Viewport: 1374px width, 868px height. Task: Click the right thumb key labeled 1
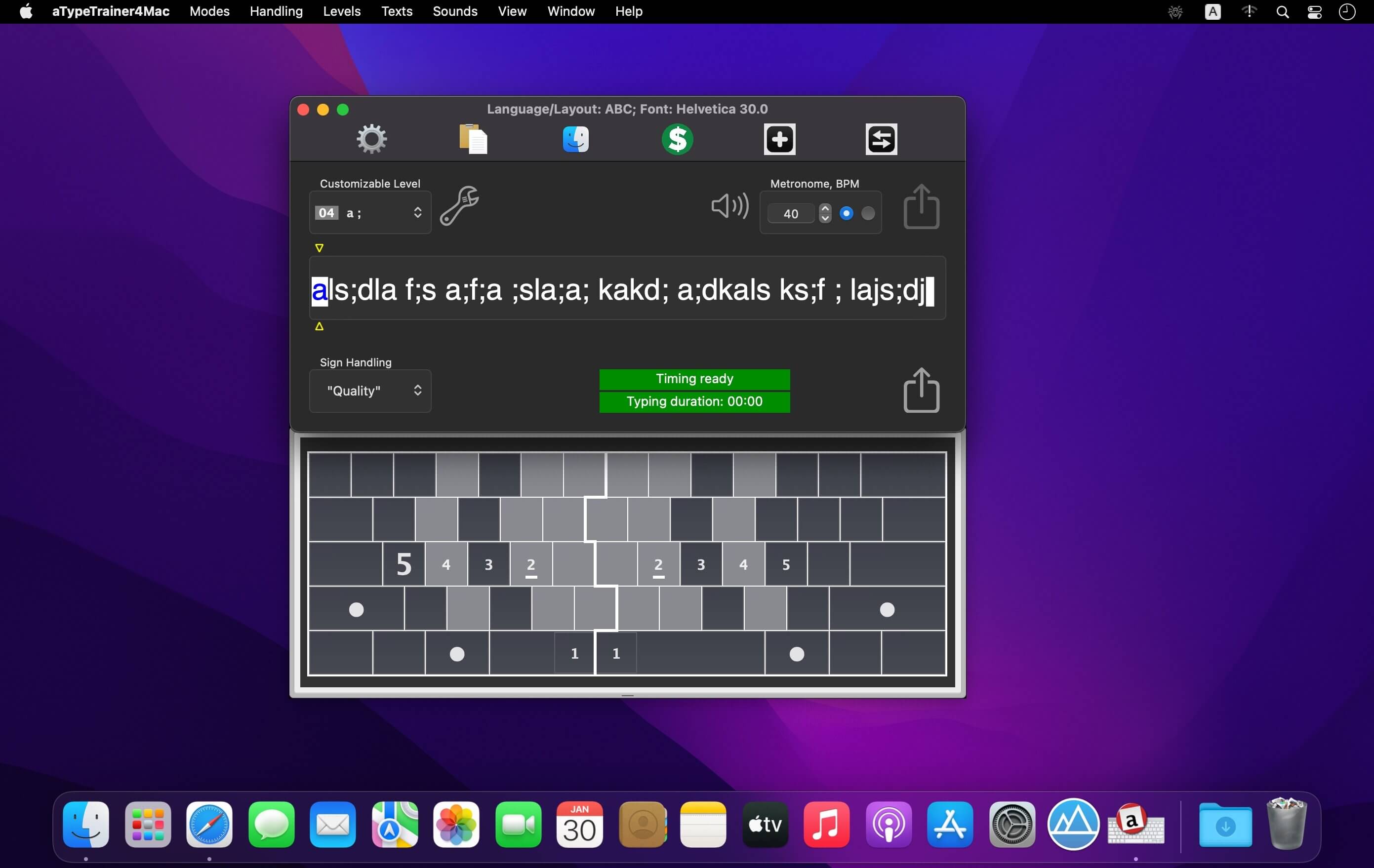(x=616, y=654)
